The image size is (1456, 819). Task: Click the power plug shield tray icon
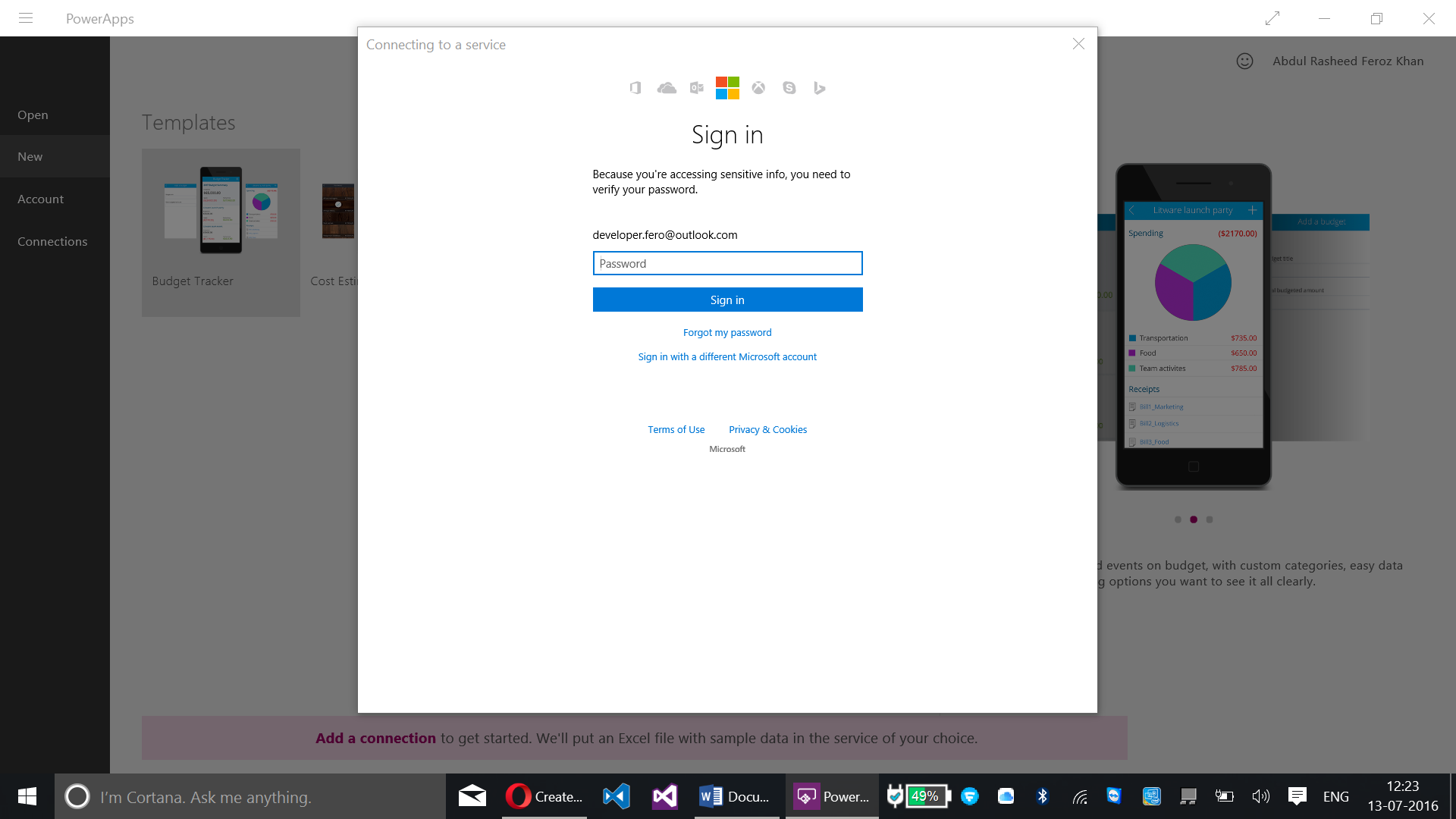(x=896, y=795)
